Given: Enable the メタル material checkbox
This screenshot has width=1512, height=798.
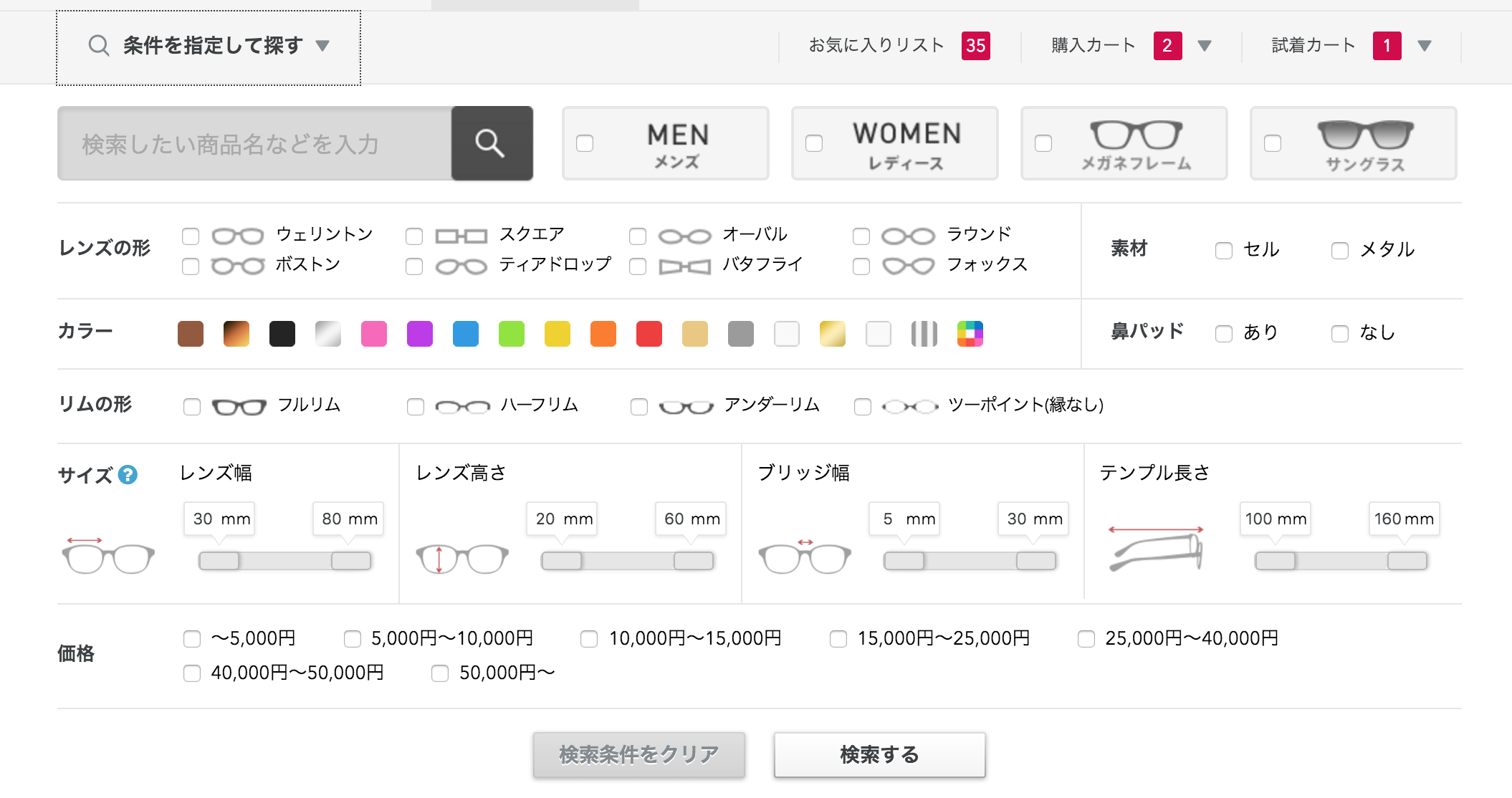Looking at the screenshot, I should click(x=1339, y=251).
